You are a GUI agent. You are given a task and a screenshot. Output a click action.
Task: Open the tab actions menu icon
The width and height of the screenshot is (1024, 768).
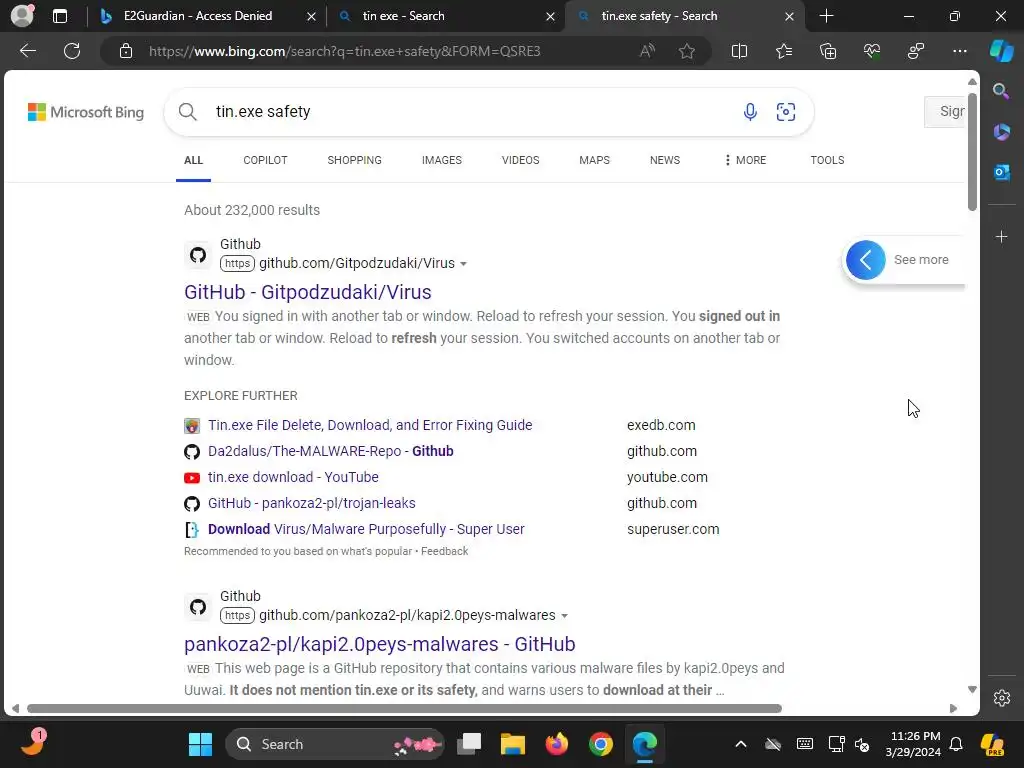point(59,16)
